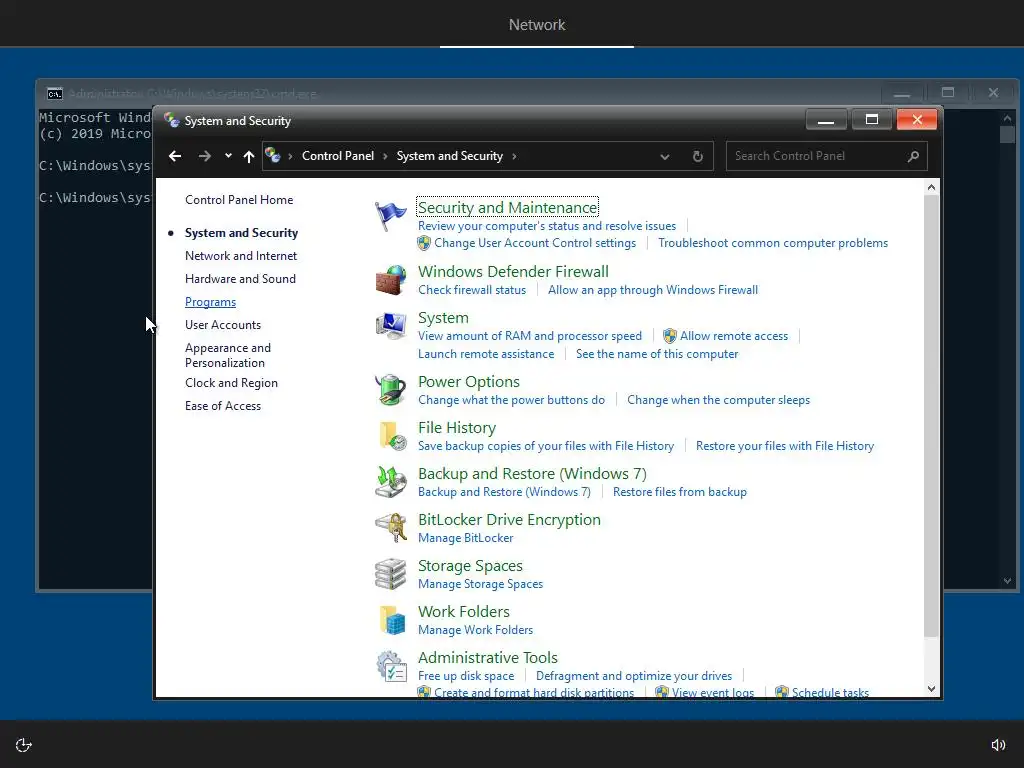
Task: Click the Control Panel icon in address bar
Action: (273, 155)
